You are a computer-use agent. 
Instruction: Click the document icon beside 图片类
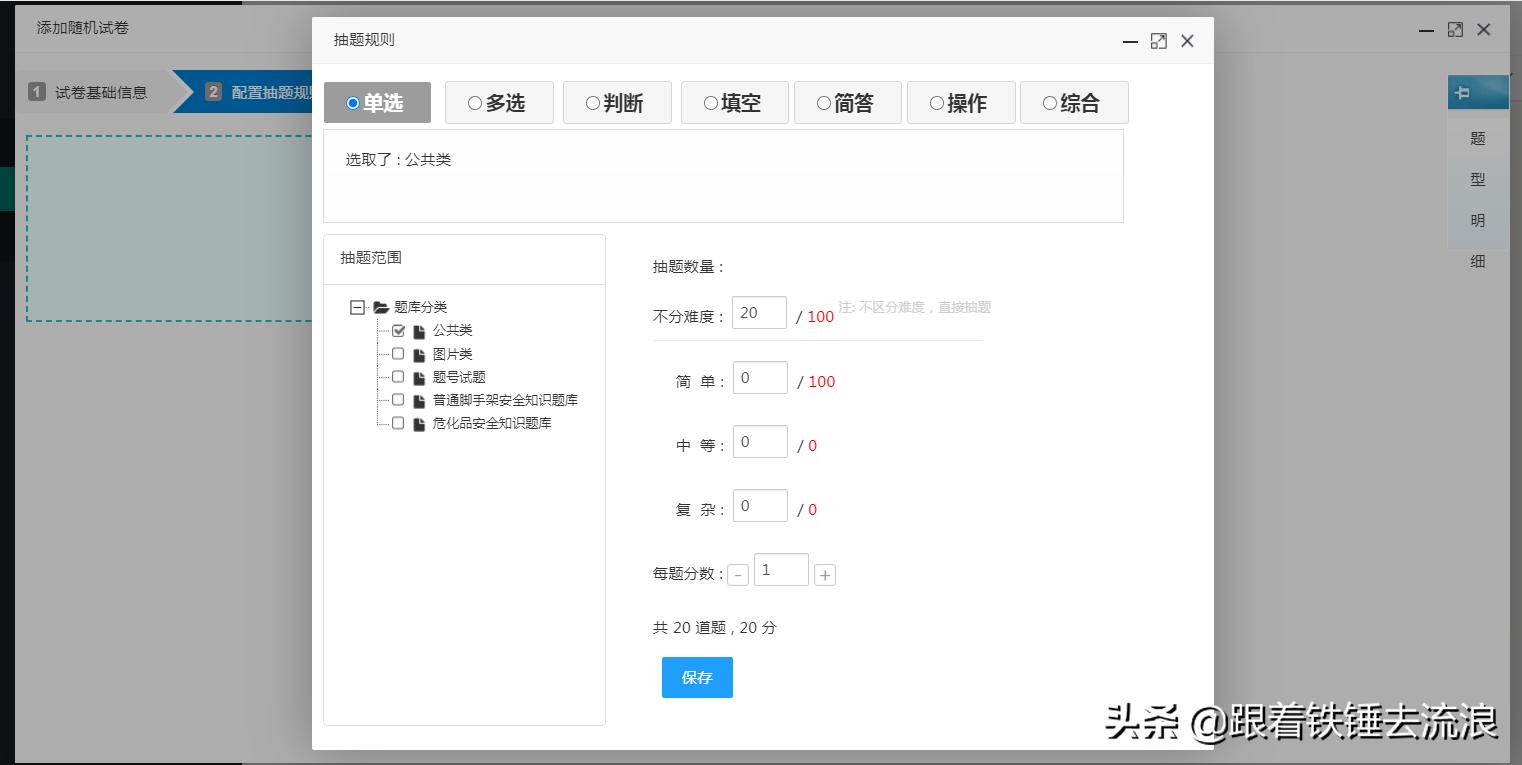pos(417,353)
